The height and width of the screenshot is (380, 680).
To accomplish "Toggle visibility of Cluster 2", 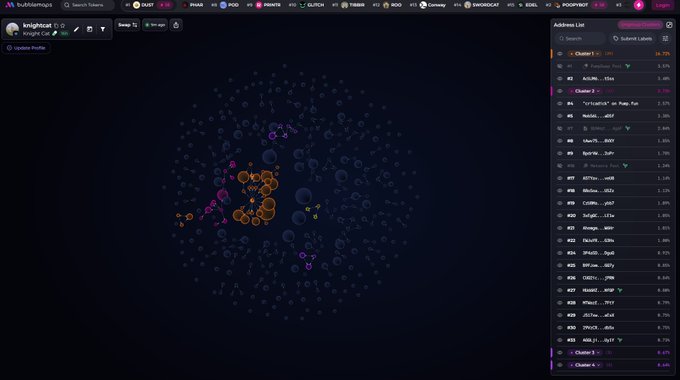I will (x=560, y=91).
